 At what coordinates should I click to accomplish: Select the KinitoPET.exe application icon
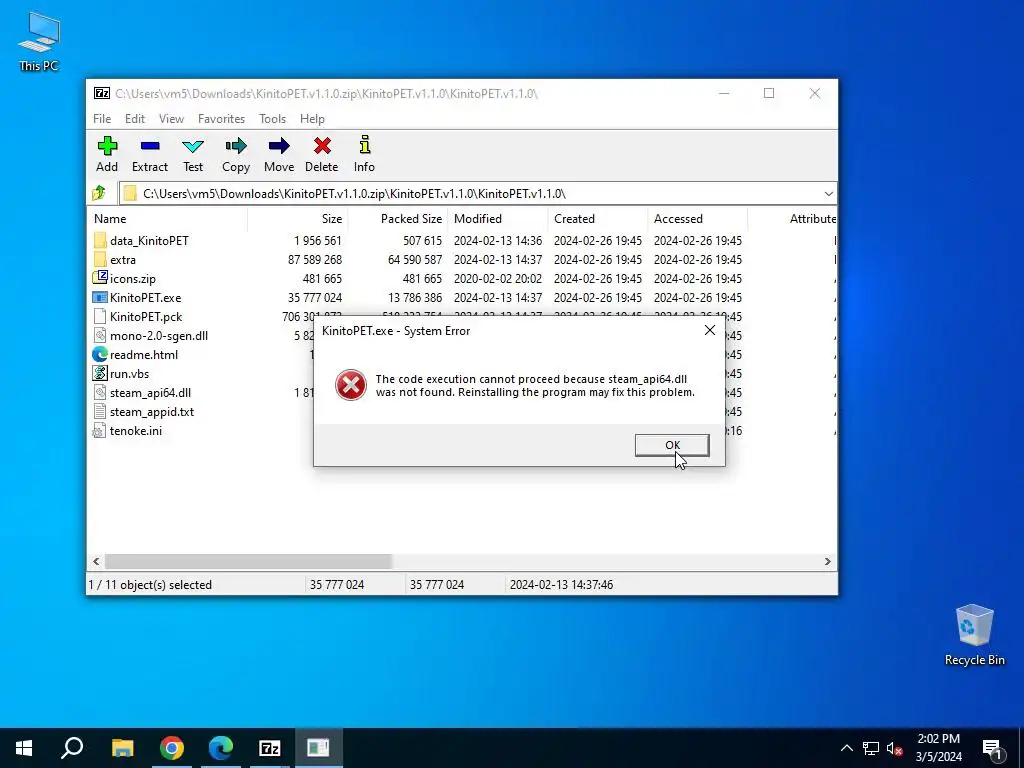(100, 297)
